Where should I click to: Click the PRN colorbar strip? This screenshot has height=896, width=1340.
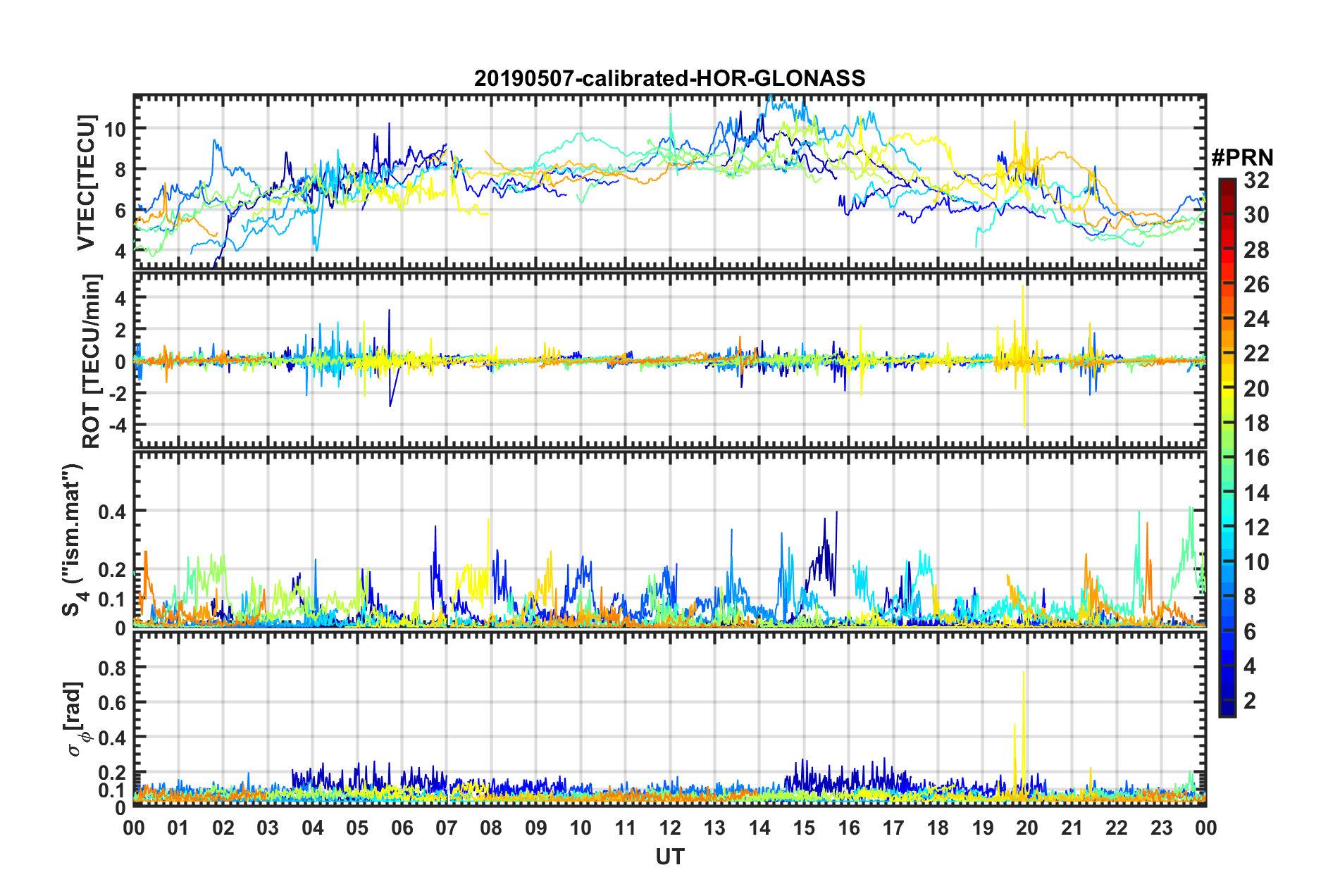pos(1227,448)
